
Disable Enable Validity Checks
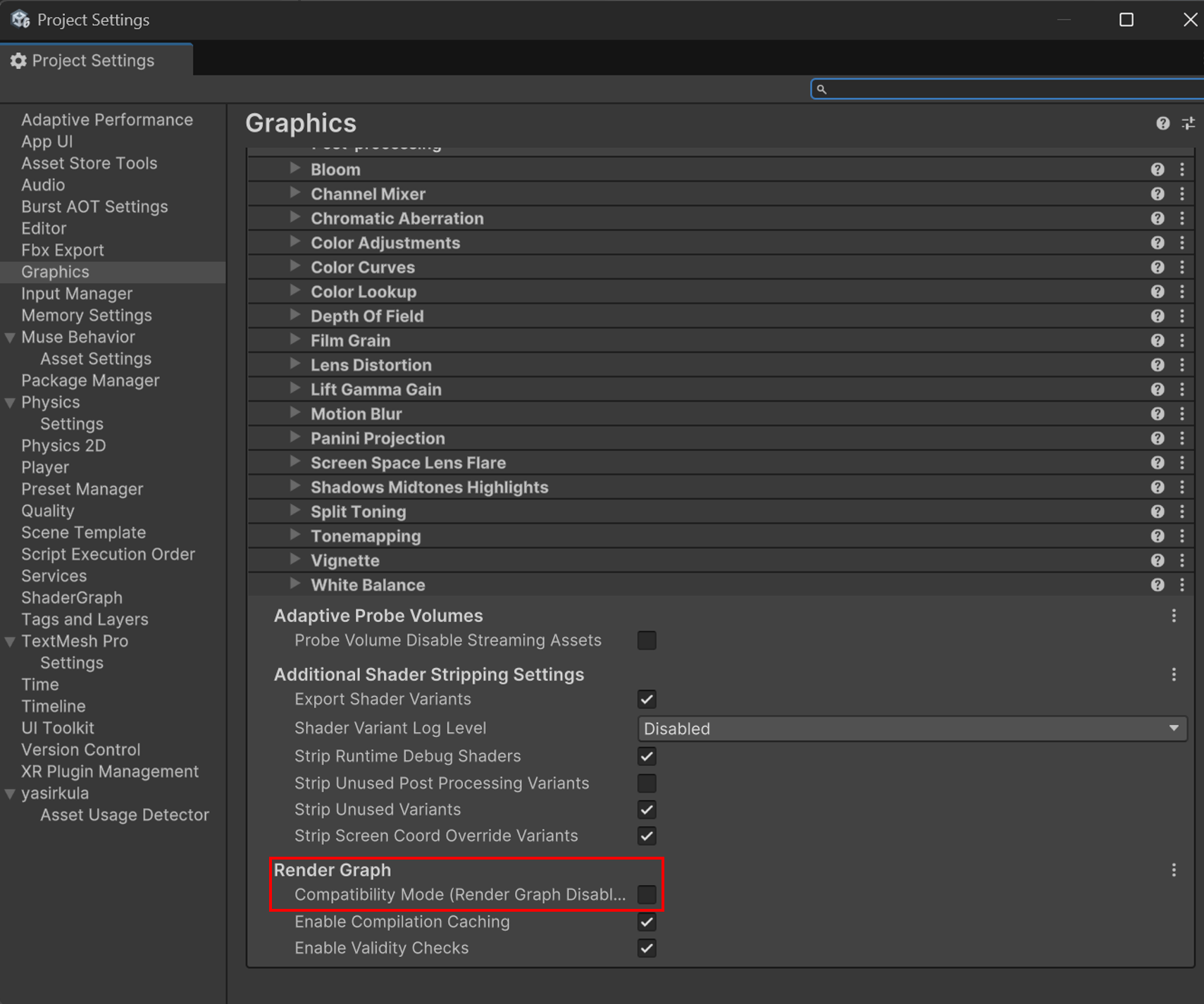pos(647,948)
